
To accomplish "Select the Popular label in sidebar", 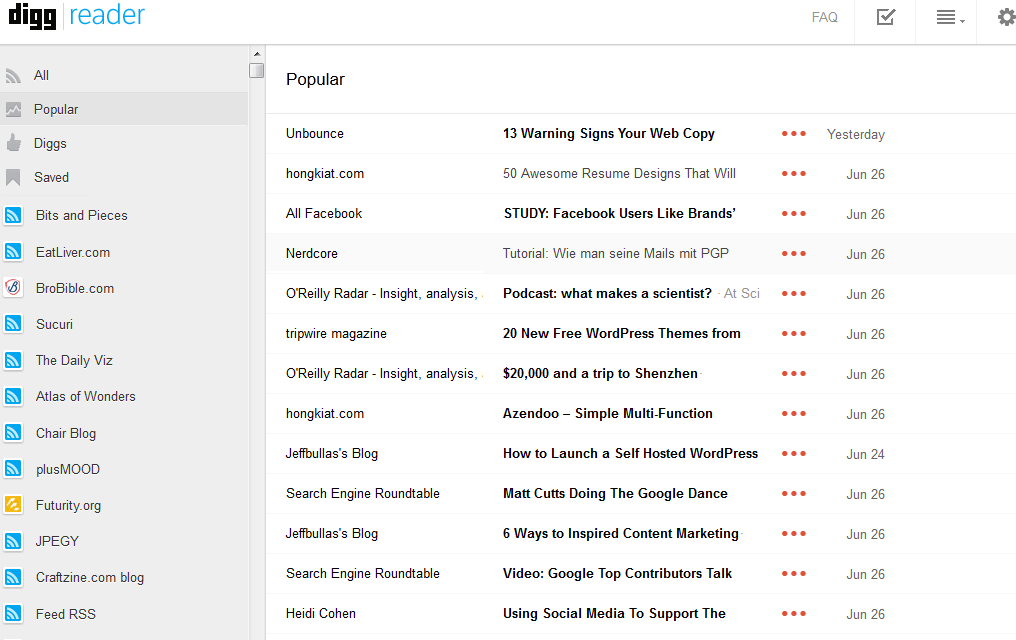I will tap(56, 109).
